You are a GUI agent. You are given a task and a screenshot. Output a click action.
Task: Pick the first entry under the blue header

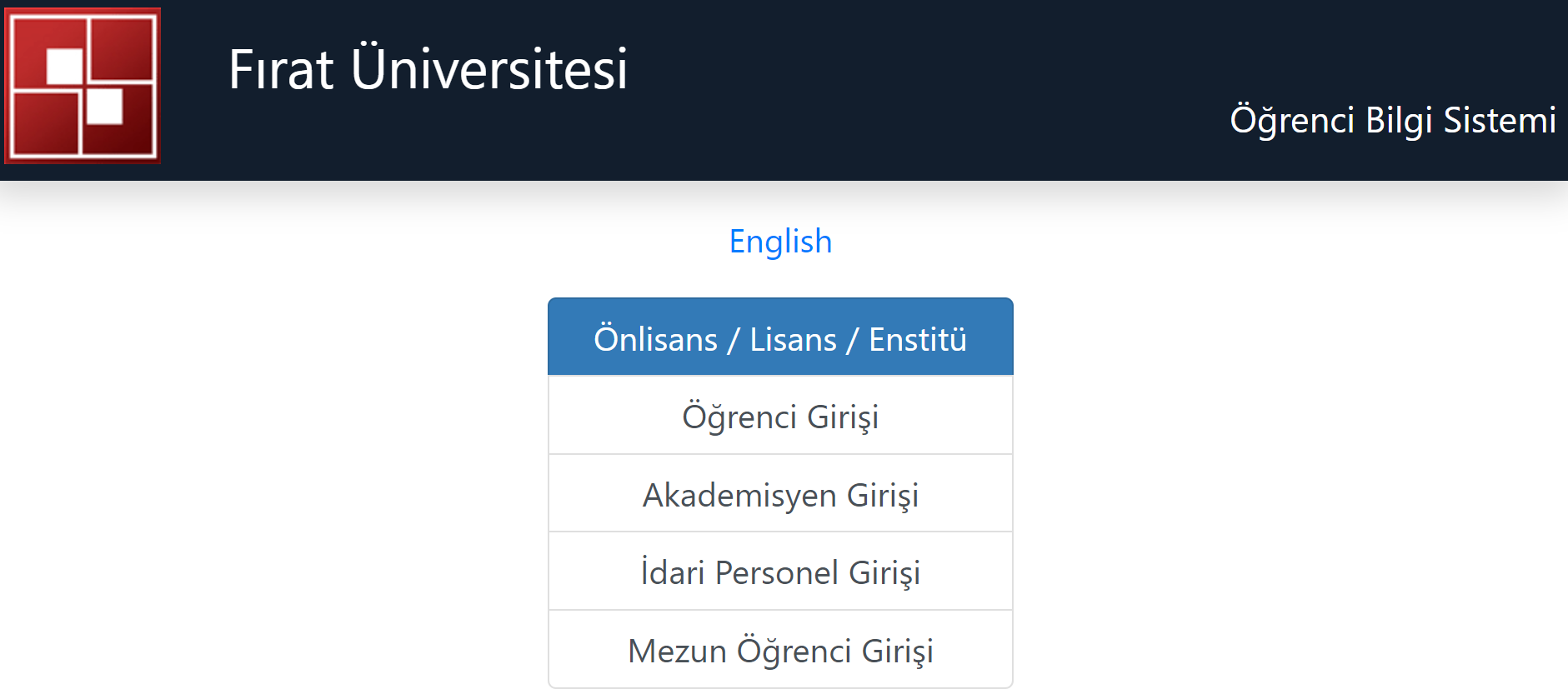coord(780,417)
